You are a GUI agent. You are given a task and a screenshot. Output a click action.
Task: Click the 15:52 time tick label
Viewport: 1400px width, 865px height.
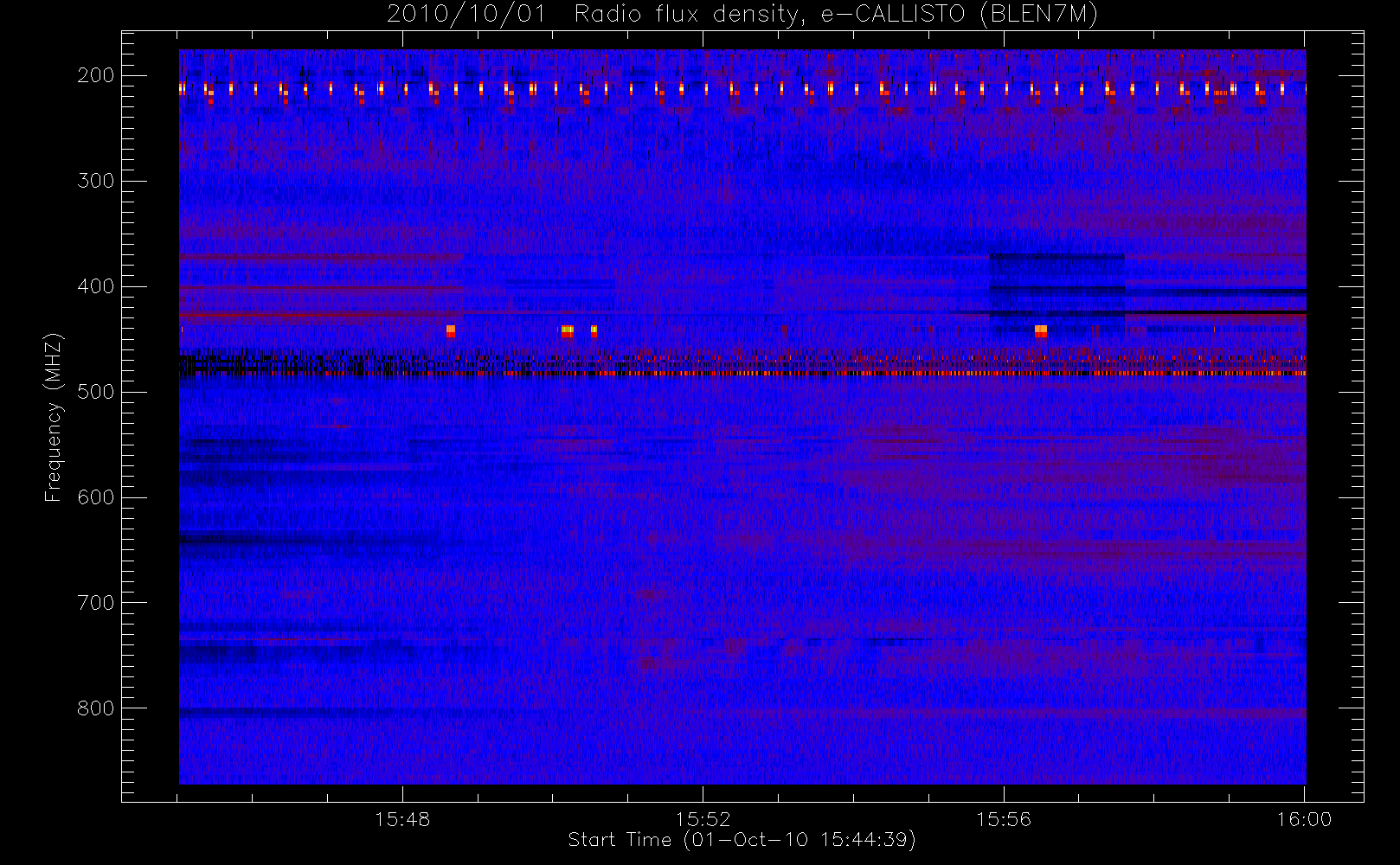click(703, 819)
